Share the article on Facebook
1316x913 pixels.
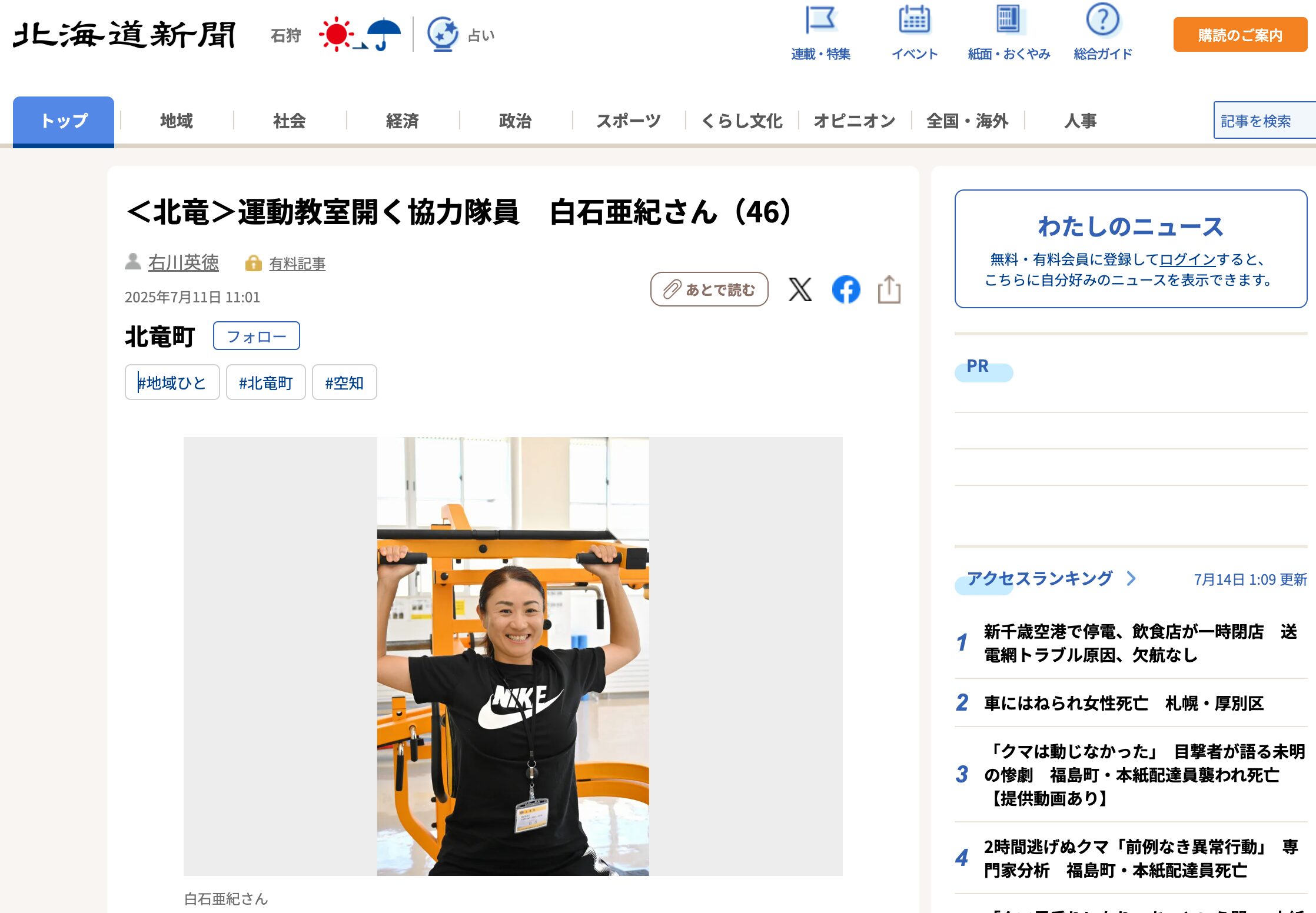[x=846, y=289]
